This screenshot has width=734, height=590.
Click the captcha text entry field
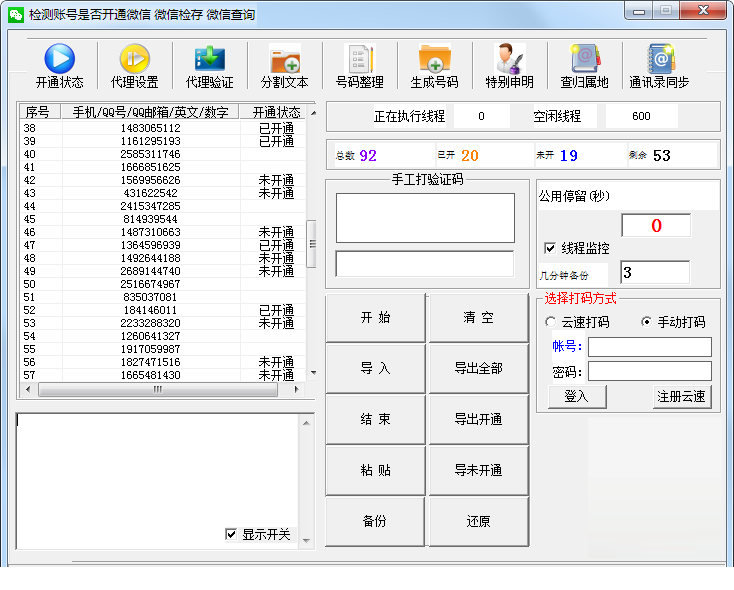click(x=425, y=264)
